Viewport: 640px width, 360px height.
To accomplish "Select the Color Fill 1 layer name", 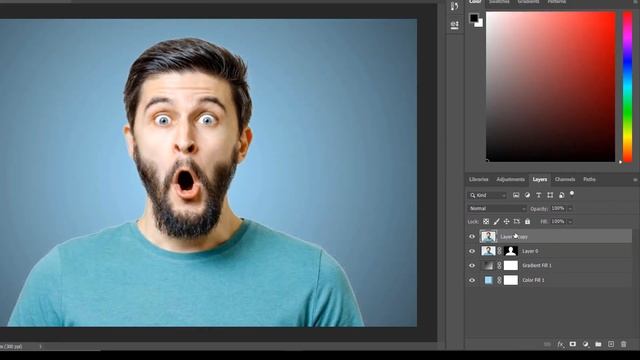I will [x=533, y=280].
